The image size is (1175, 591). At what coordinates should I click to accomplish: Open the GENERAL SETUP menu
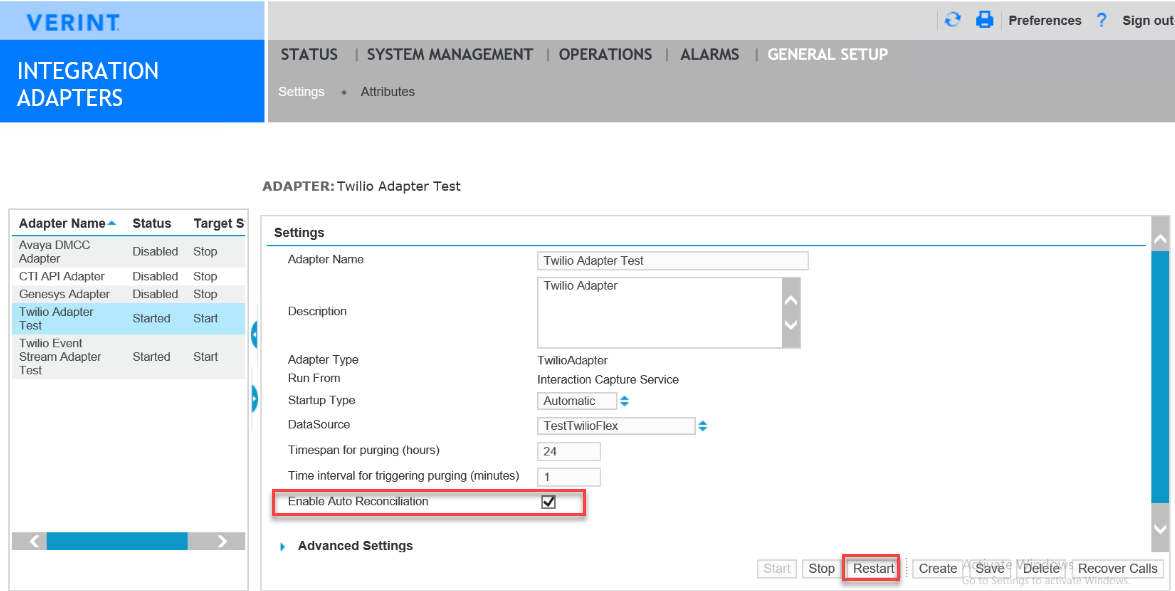[x=827, y=55]
